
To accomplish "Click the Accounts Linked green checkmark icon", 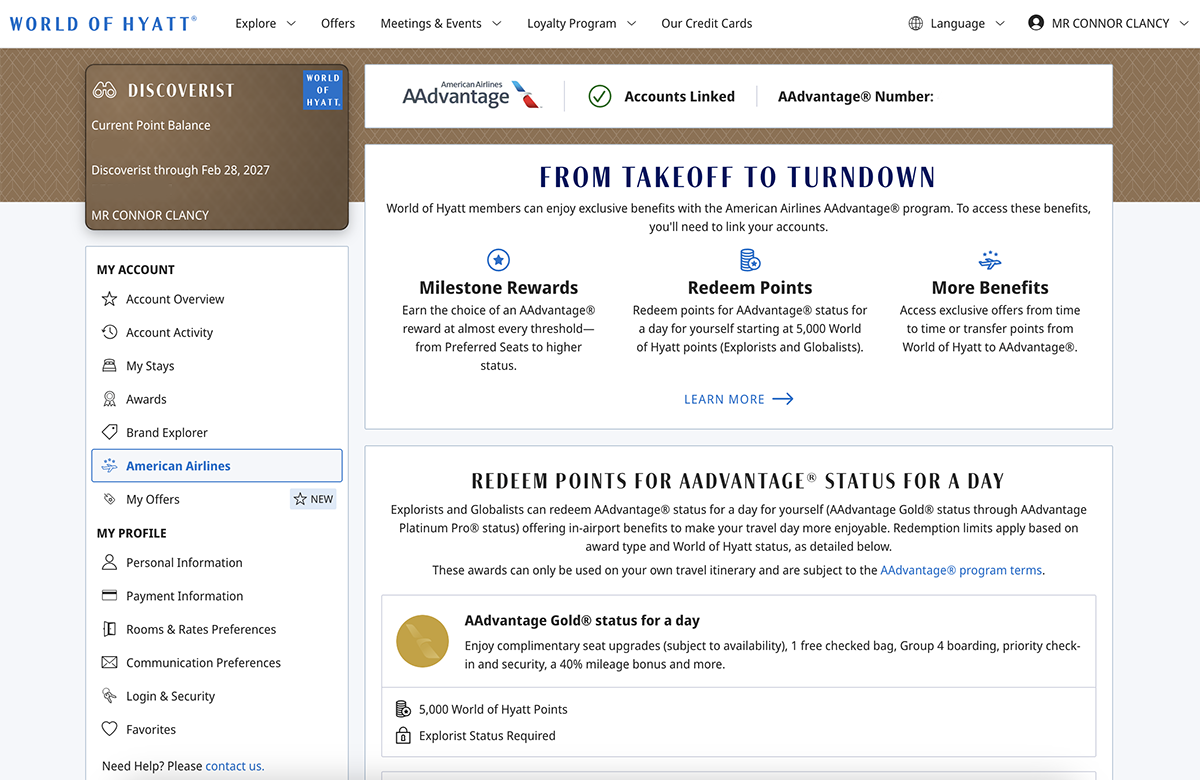I will pyautogui.click(x=600, y=96).
